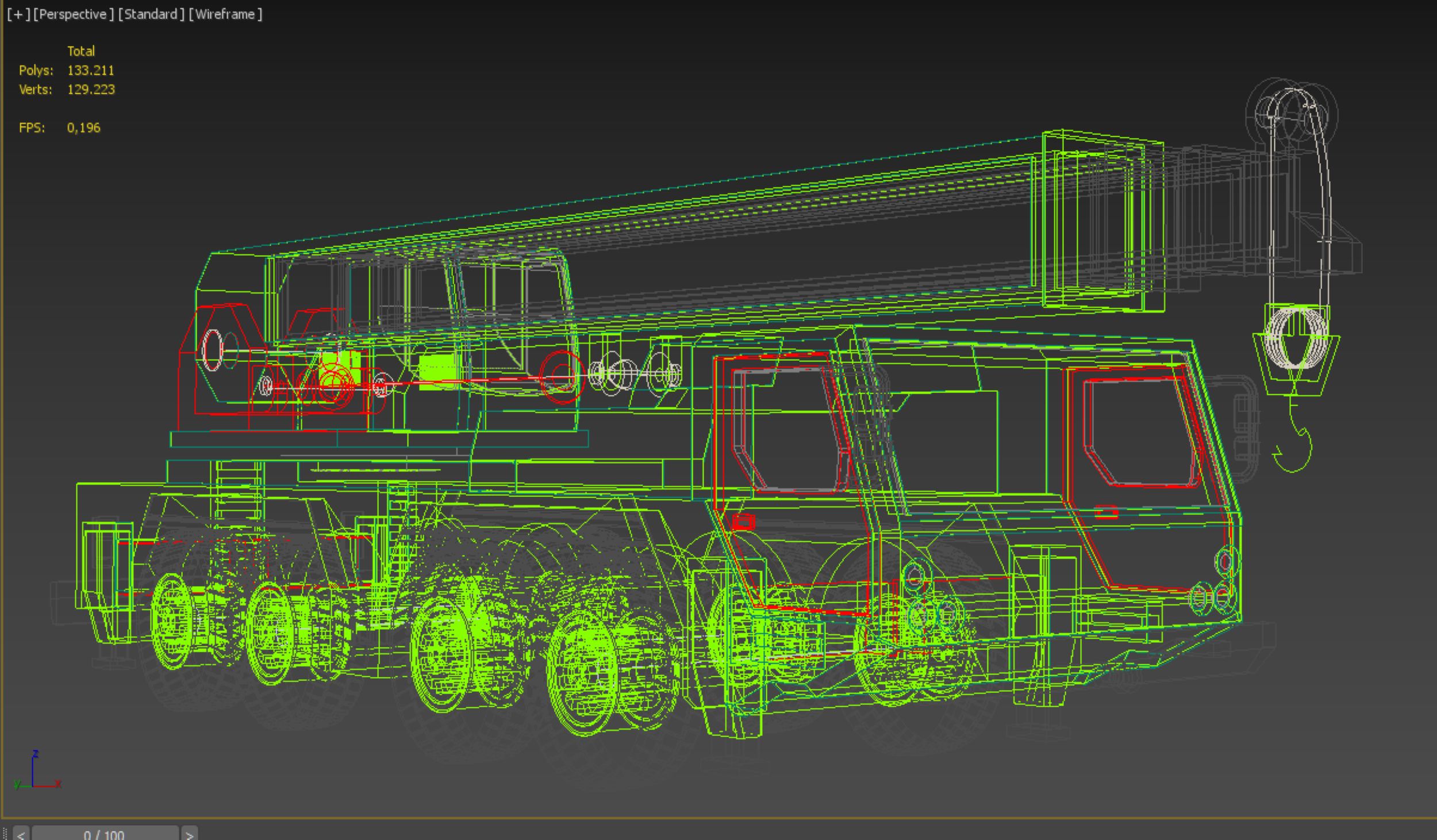
Task: Select the red winch drum circle
Action: pos(561,376)
